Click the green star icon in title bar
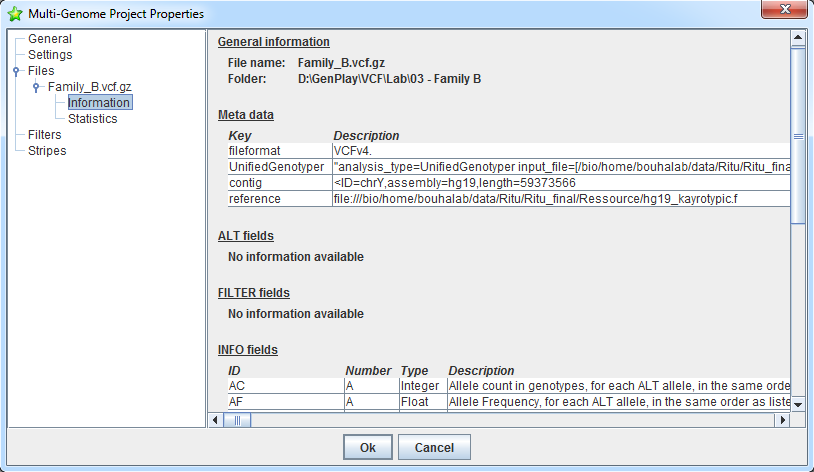Viewport: 814px width, 472px height. pyautogui.click(x=15, y=14)
